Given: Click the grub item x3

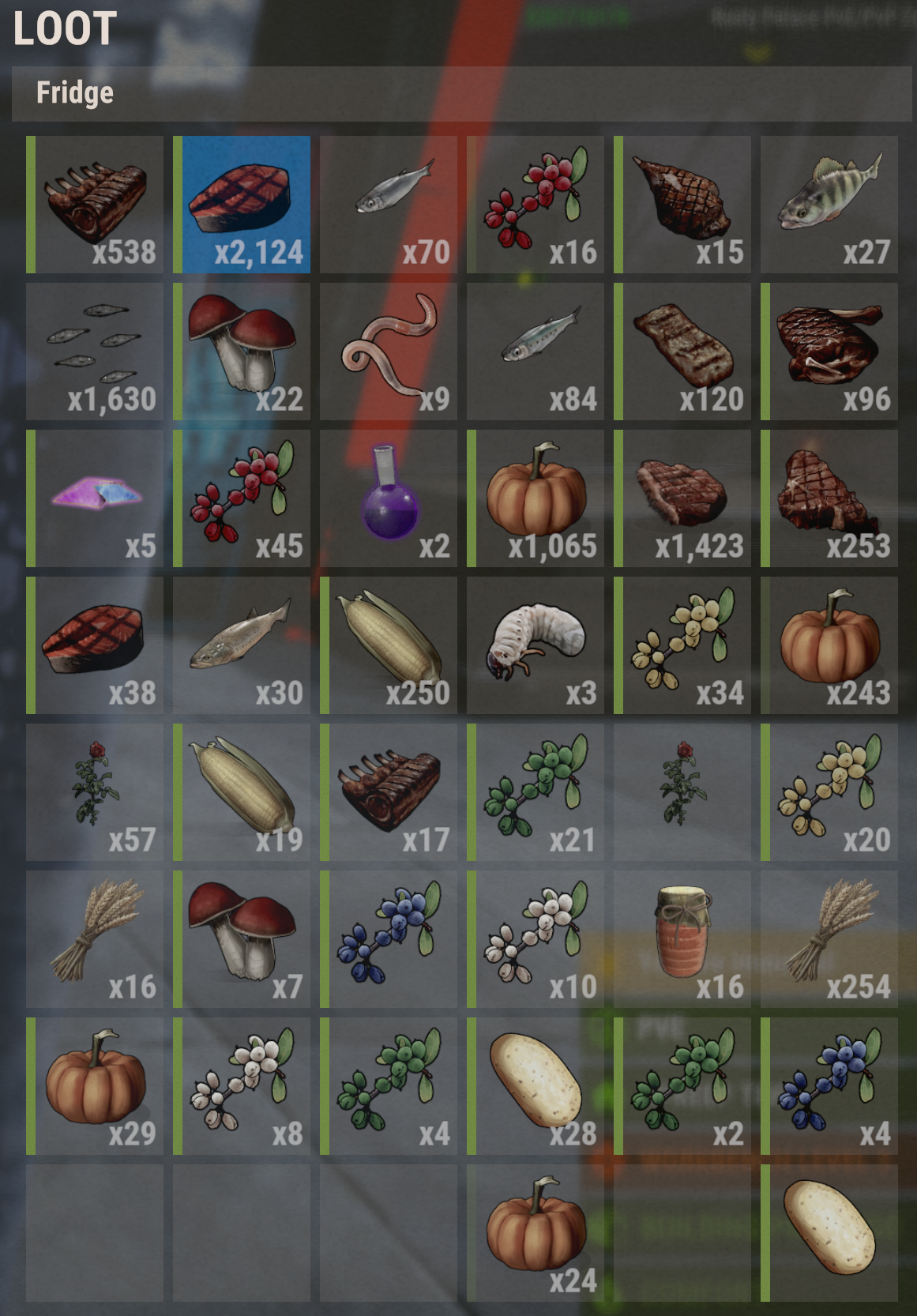Looking at the screenshot, I should [x=536, y=645].
